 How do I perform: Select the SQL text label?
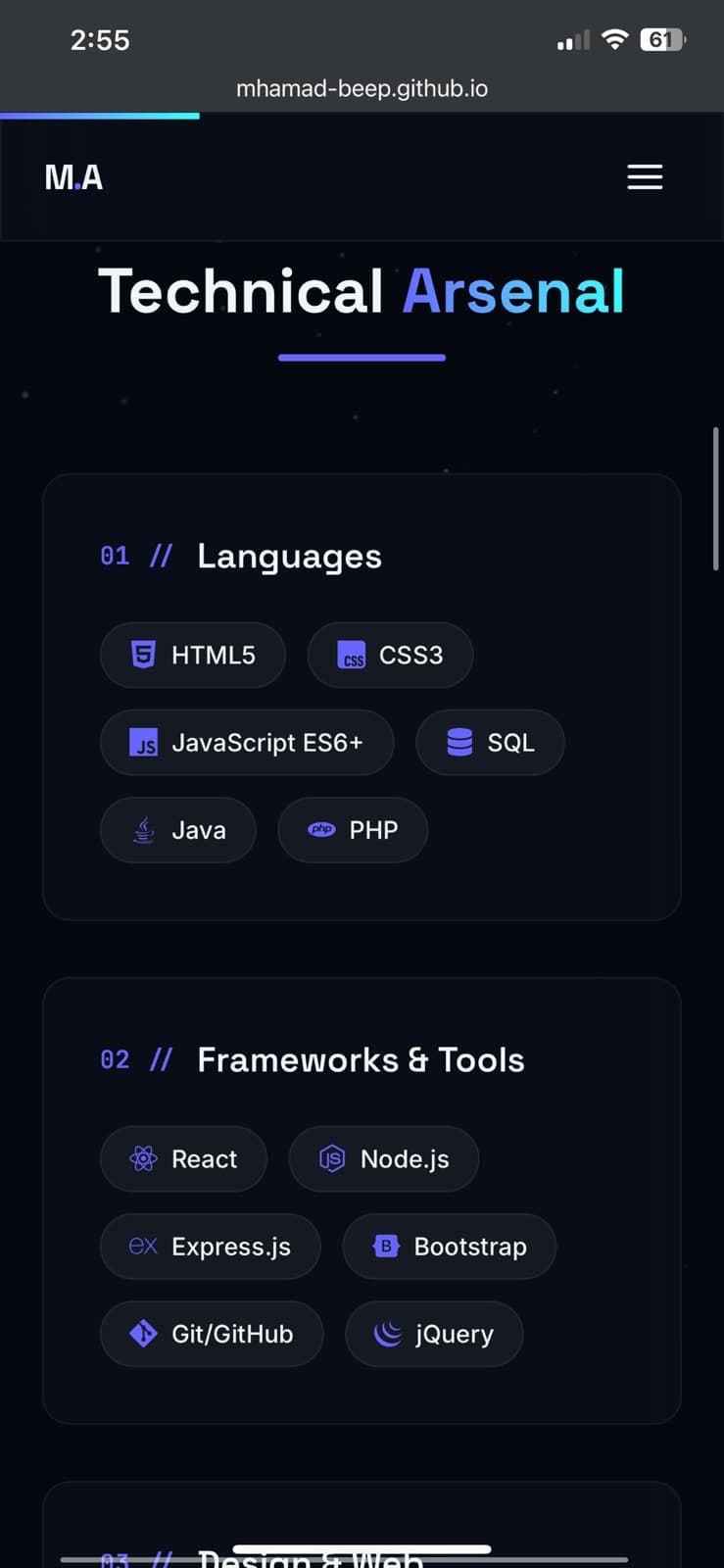(510, 743)
